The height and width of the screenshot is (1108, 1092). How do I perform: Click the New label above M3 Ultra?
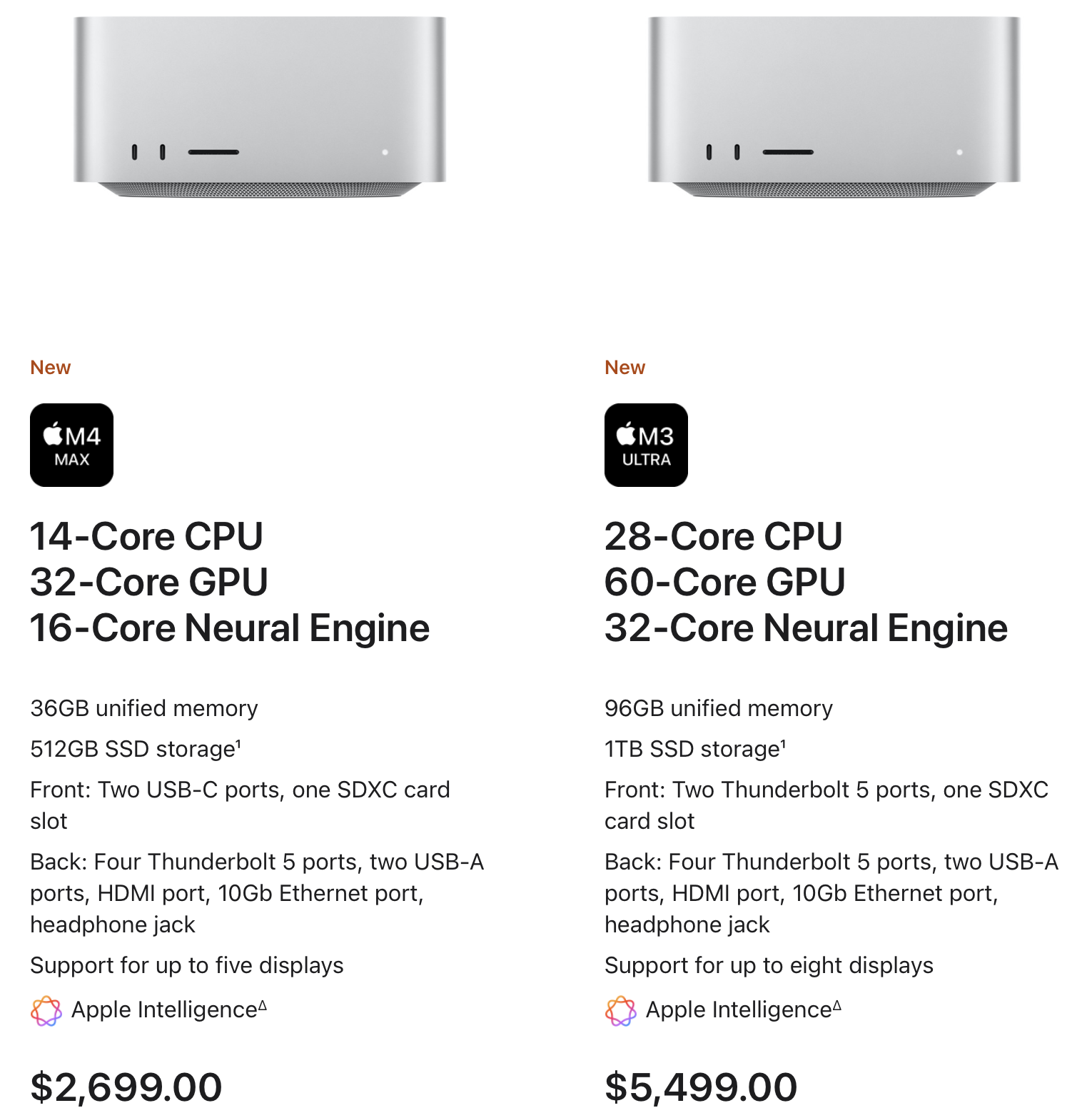tap(625, 367)
